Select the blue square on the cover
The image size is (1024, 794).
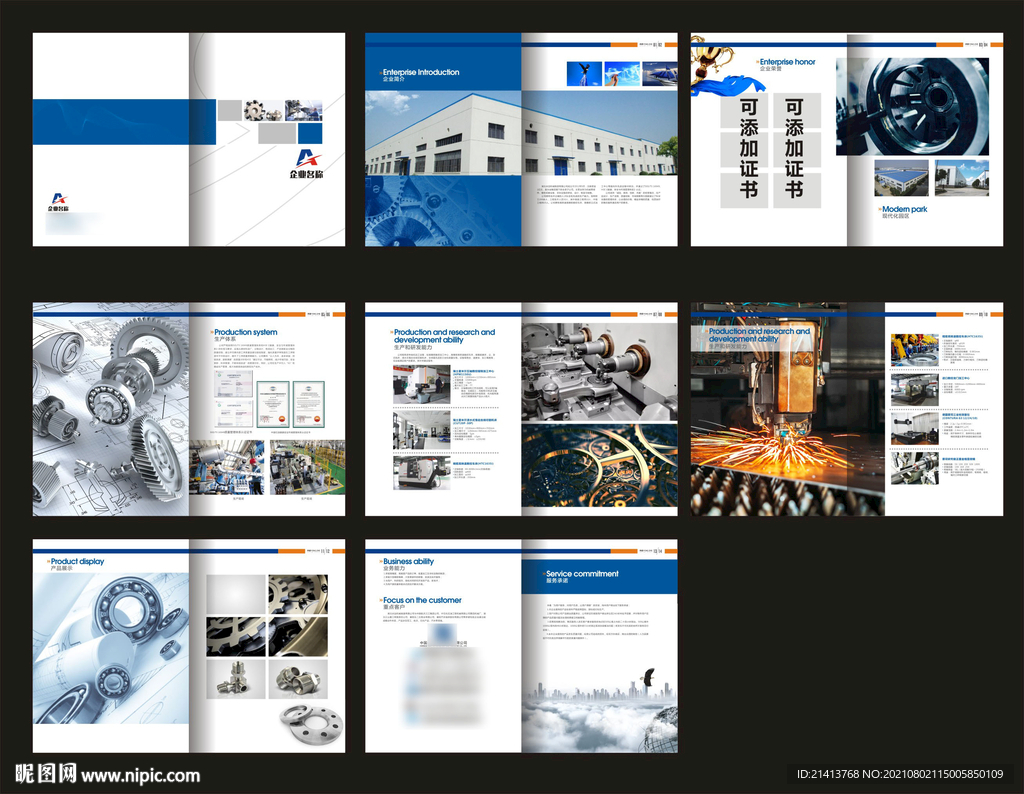click(x=310, y=133)
